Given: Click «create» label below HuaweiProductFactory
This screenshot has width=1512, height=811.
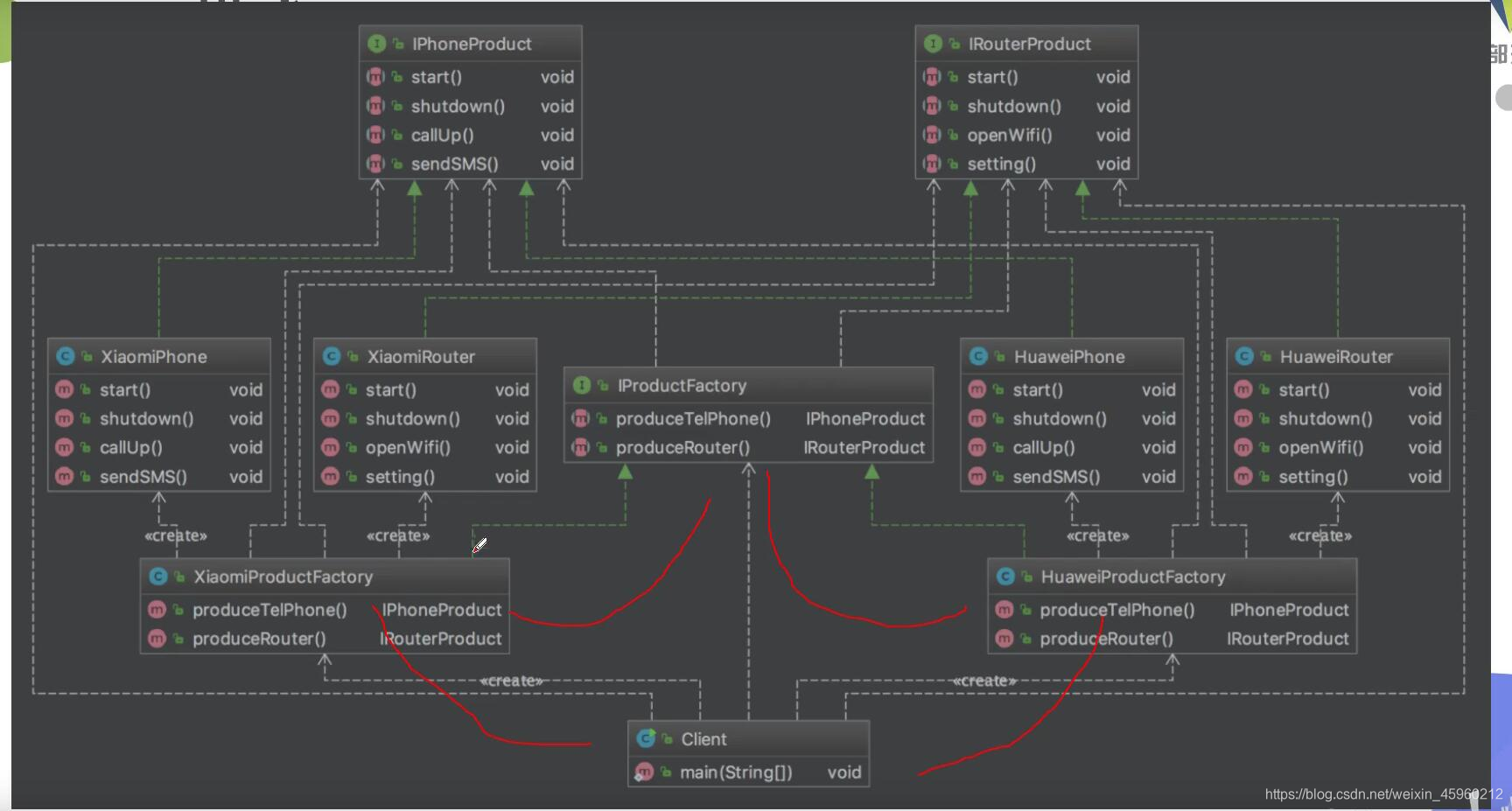Looking at the screenshot, I should click(x=984, y=681).
